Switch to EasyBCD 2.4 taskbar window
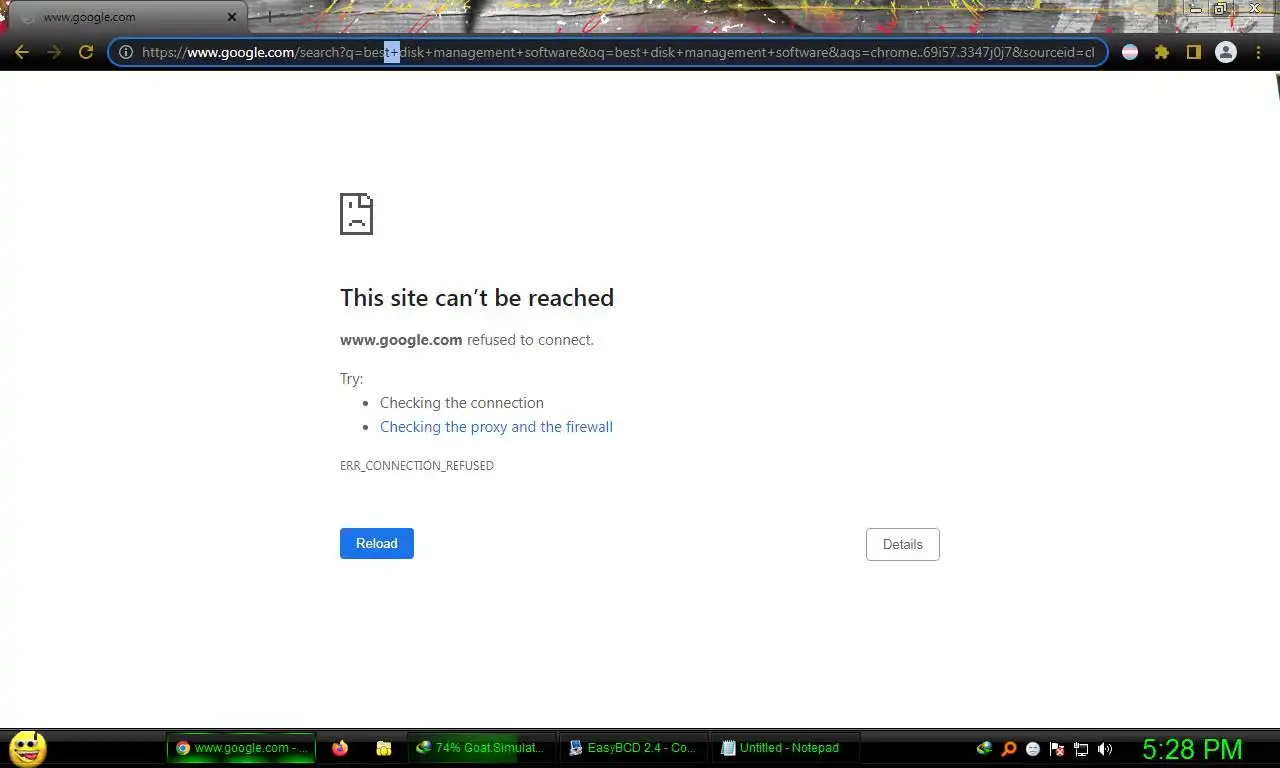This screenshot has height=768, width=1280. pyautogui.click(x=632, y=748)
